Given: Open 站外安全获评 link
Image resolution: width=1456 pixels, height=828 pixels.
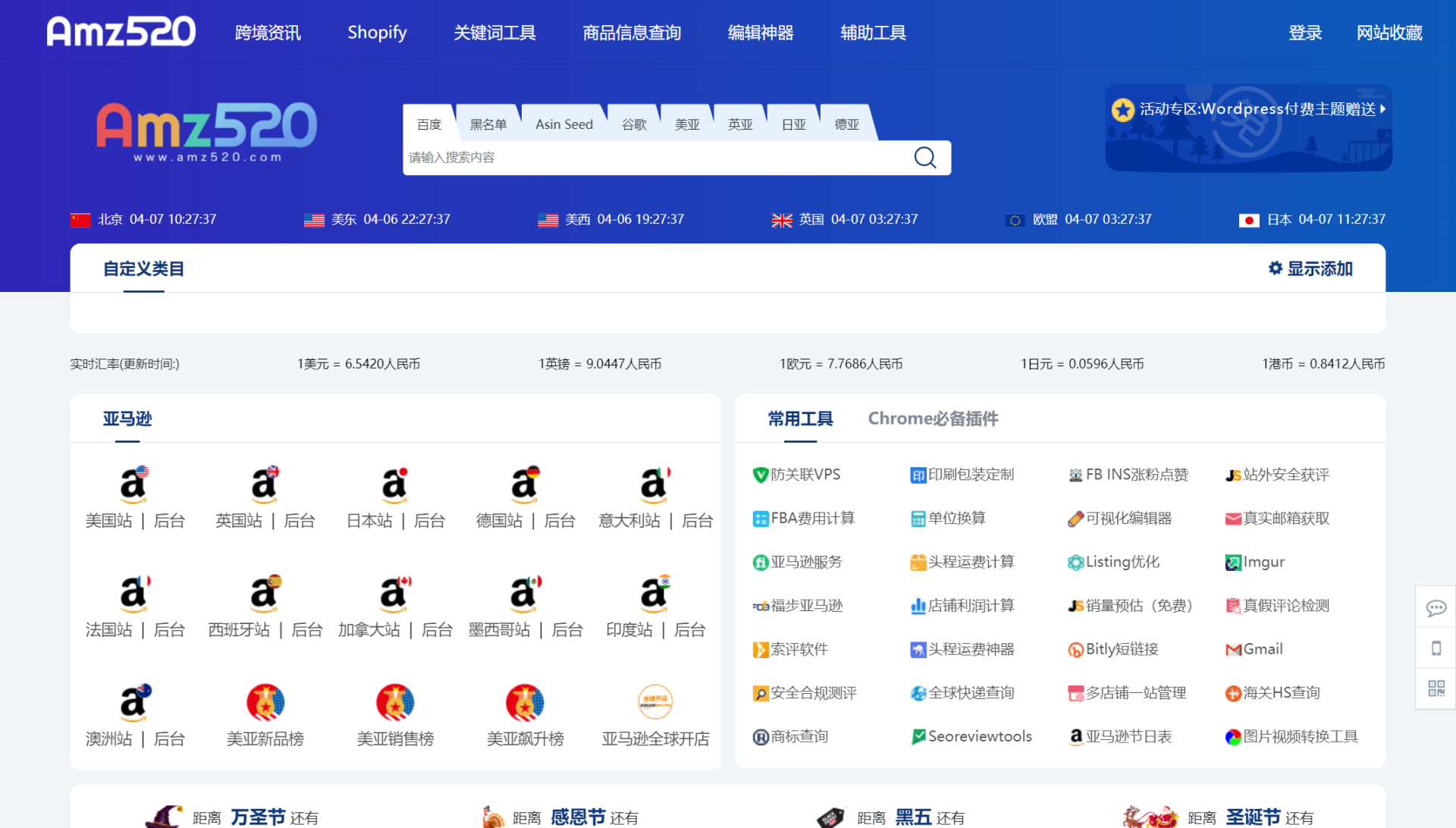Looking at the screenshot, I should click(x=1277, y=475).
